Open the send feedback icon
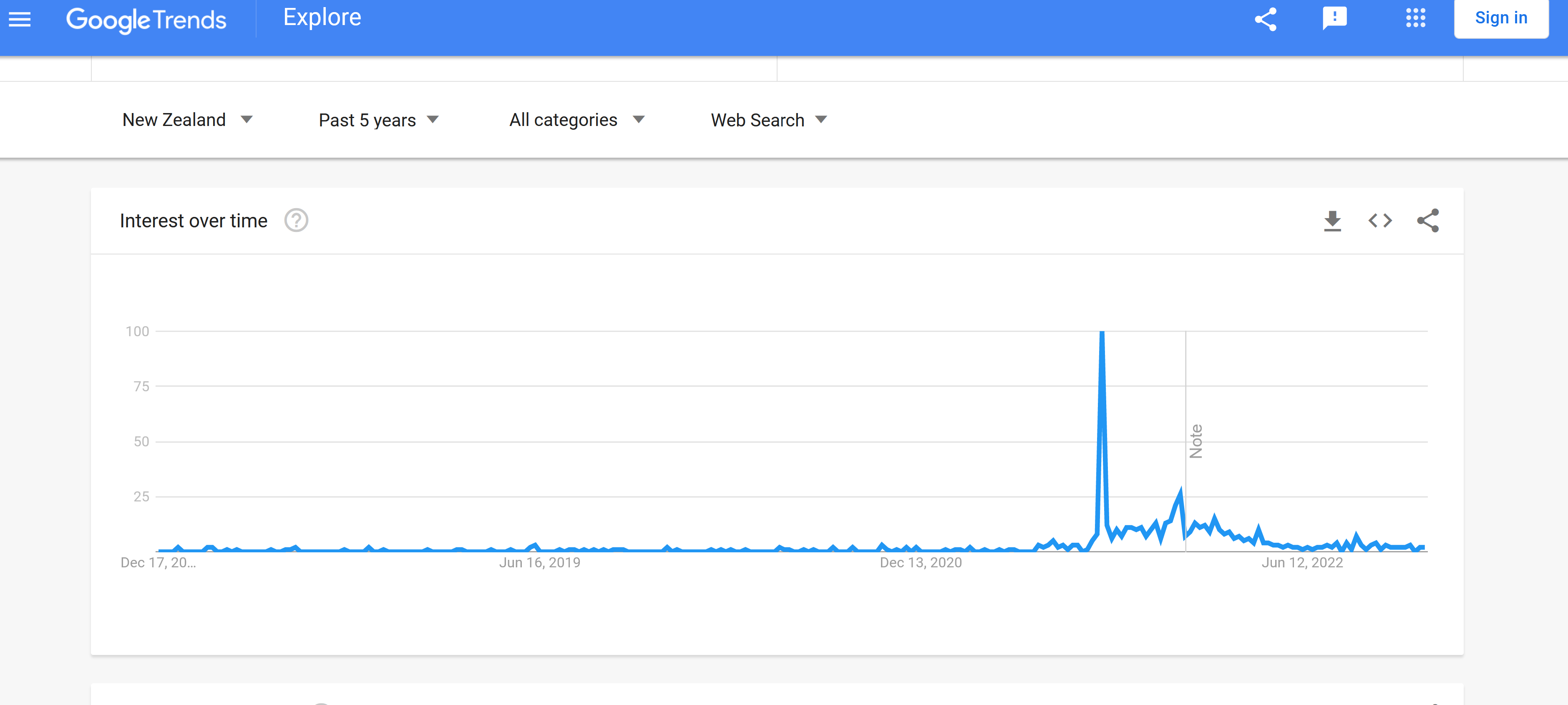 coord(1334,18)
